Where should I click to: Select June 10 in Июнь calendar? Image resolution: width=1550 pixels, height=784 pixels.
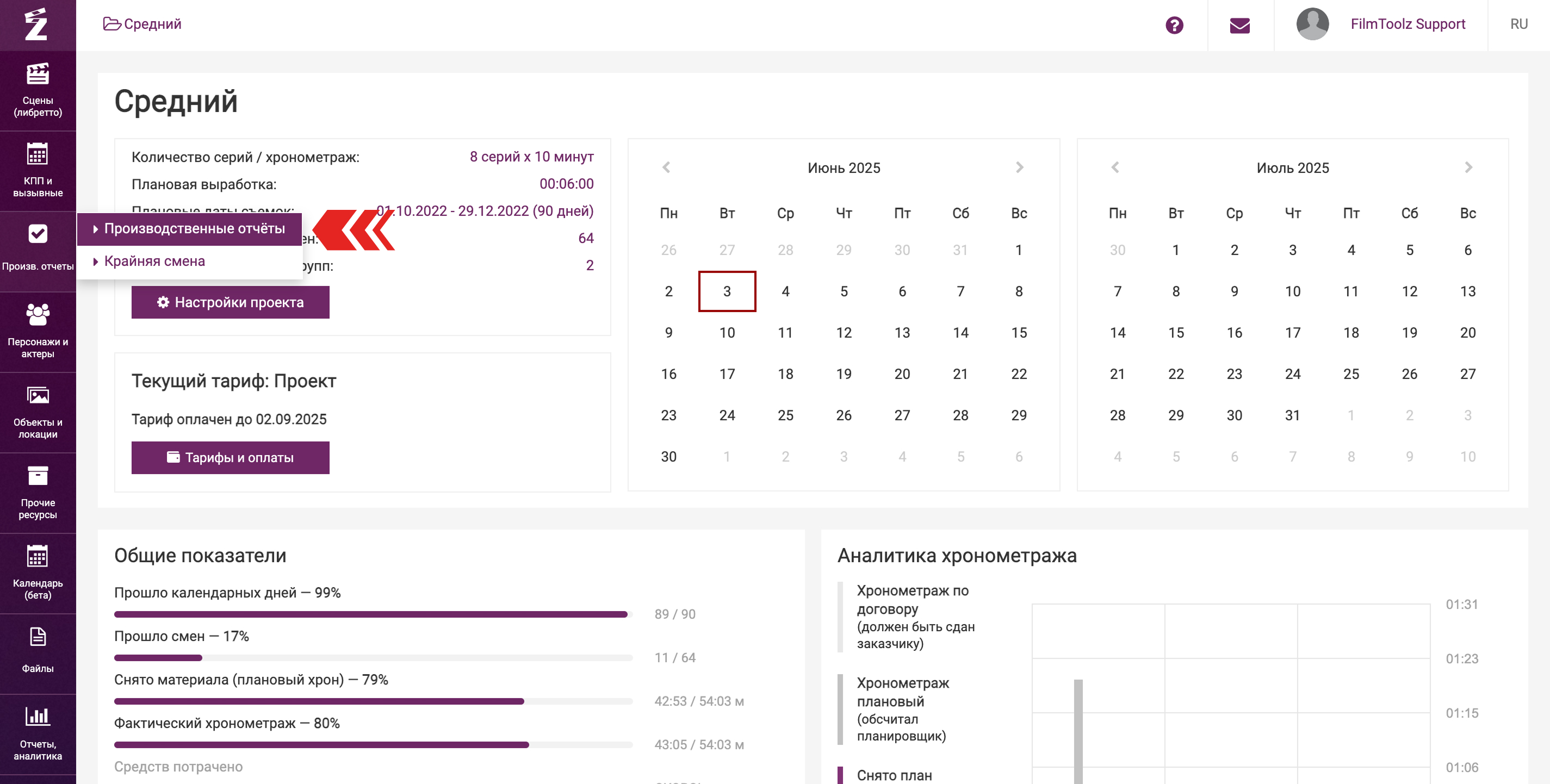727,333
